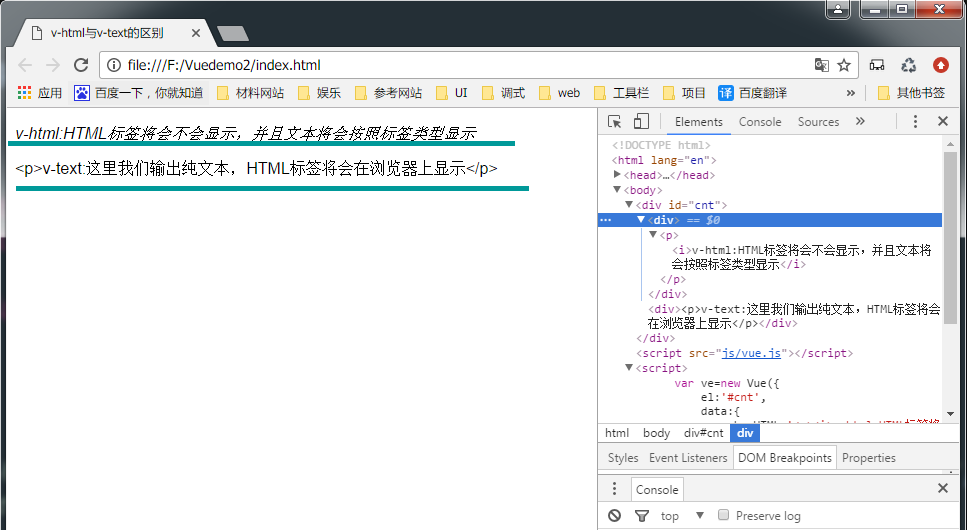Expand the head node in DOM tree

pyautogui.click(x=617, y=175)
